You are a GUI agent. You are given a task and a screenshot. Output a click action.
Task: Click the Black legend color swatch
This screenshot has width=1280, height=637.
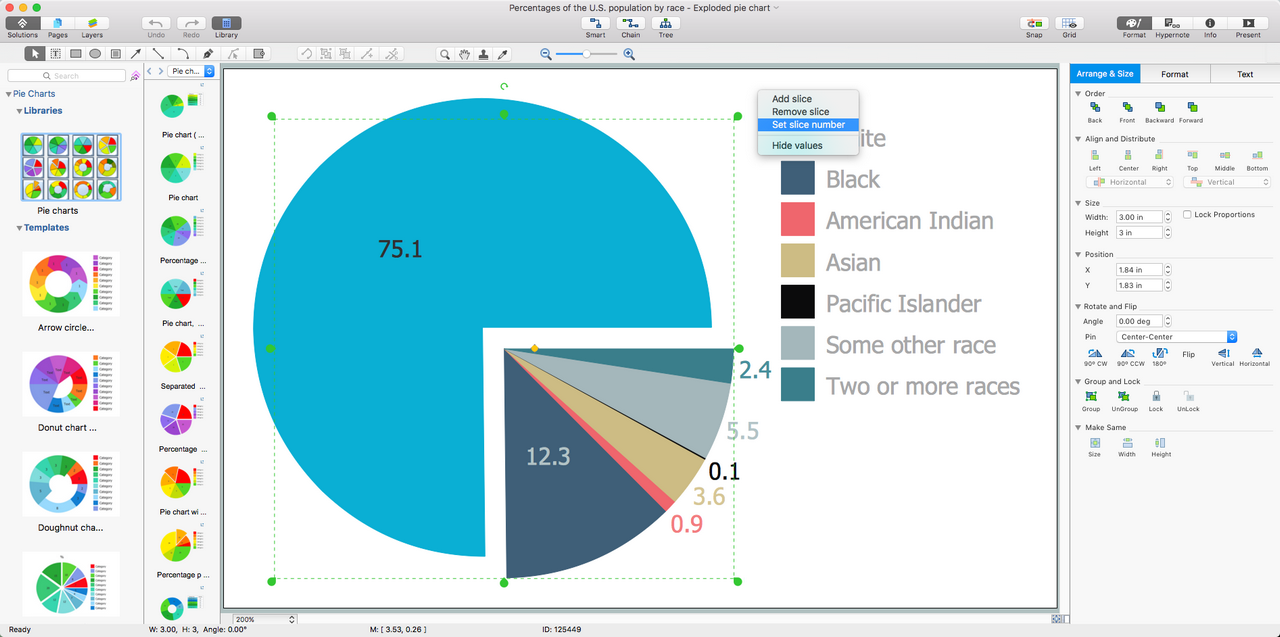[798, 179]
